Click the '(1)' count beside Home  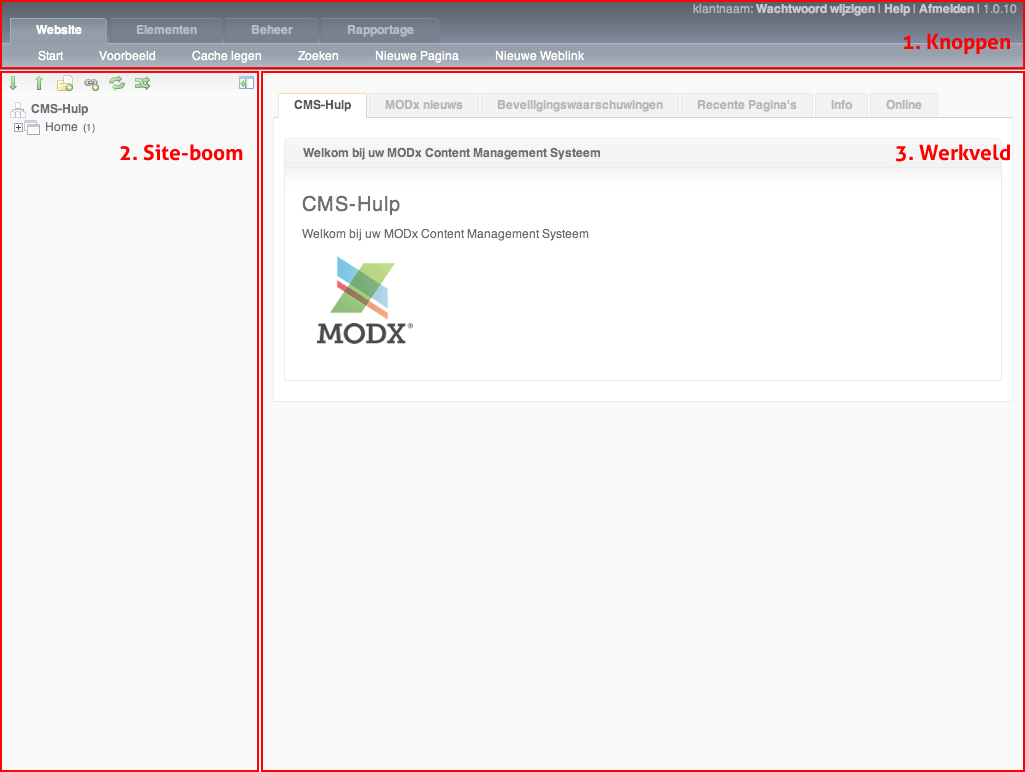[x=89, y=128]
